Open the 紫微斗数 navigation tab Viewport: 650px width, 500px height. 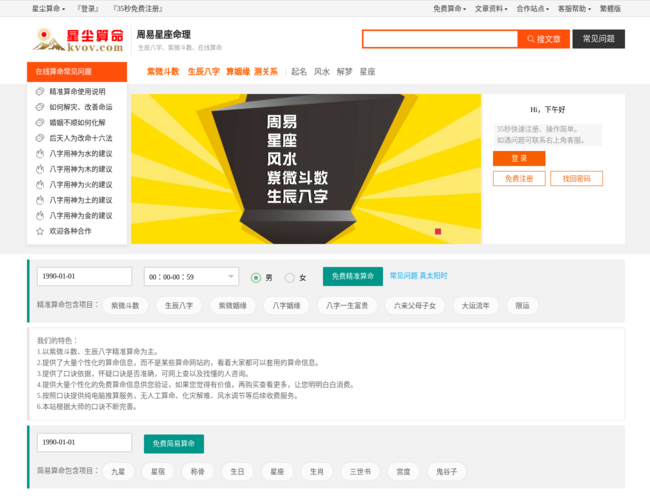click(163, 72)
